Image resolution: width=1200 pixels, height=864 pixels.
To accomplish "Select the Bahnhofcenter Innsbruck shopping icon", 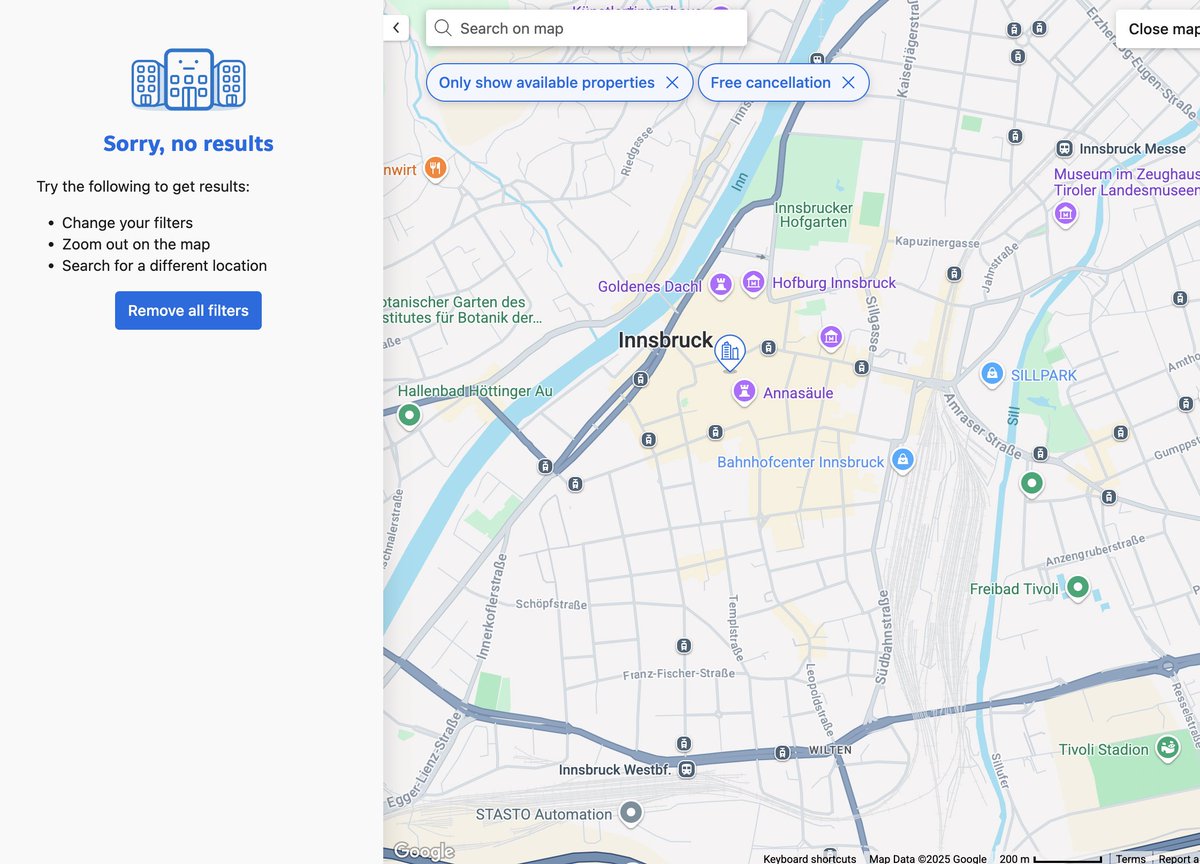I will [x=902, y=460].
